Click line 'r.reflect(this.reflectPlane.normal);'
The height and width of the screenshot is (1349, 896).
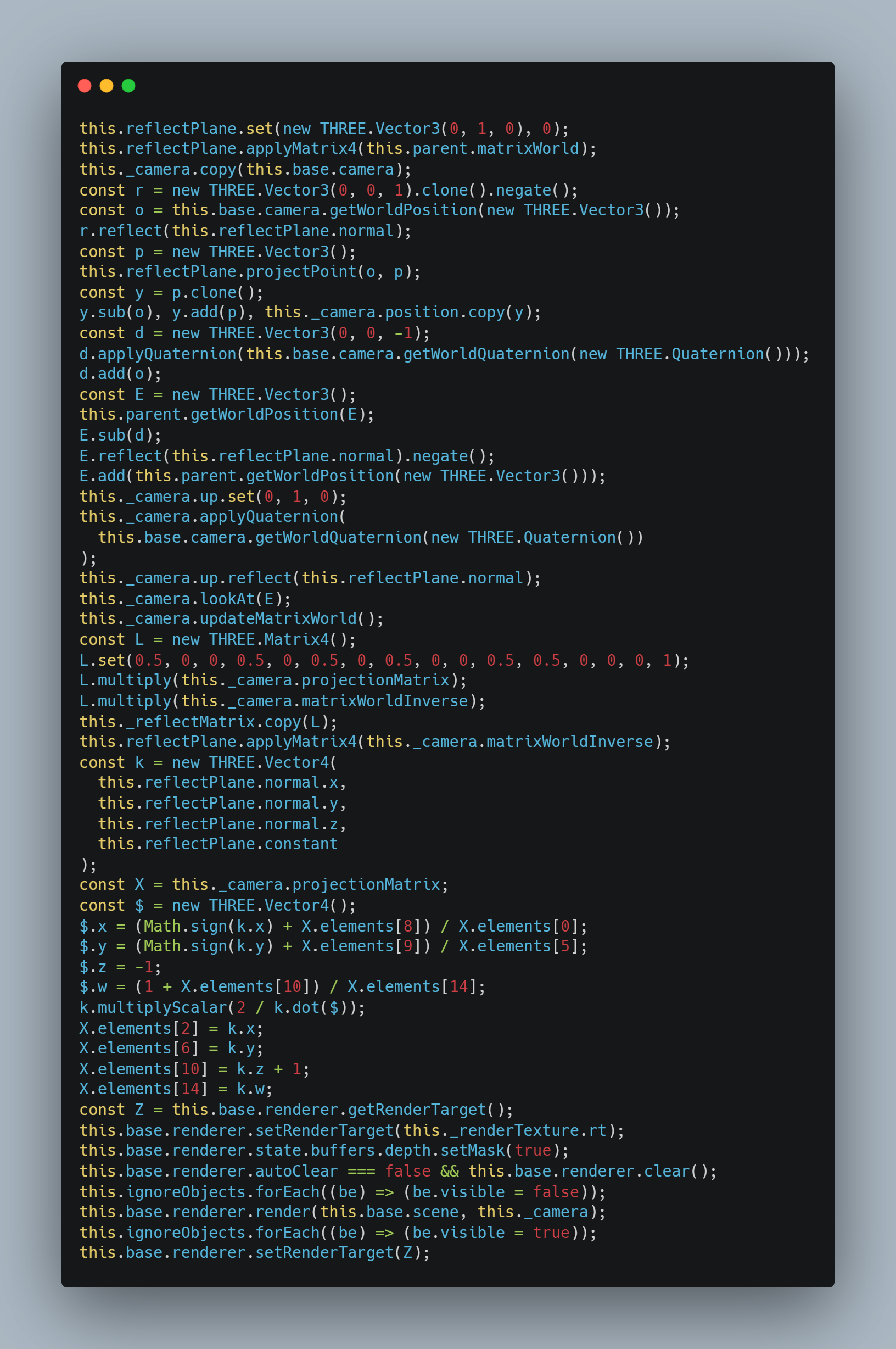(x=245, y=231)
